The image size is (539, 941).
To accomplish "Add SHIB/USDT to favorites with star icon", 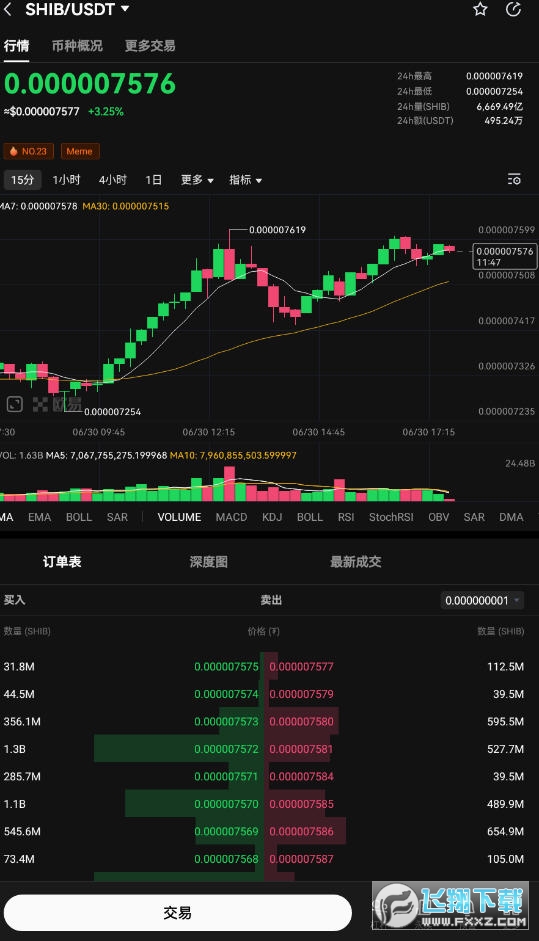I will pos(480,9).
